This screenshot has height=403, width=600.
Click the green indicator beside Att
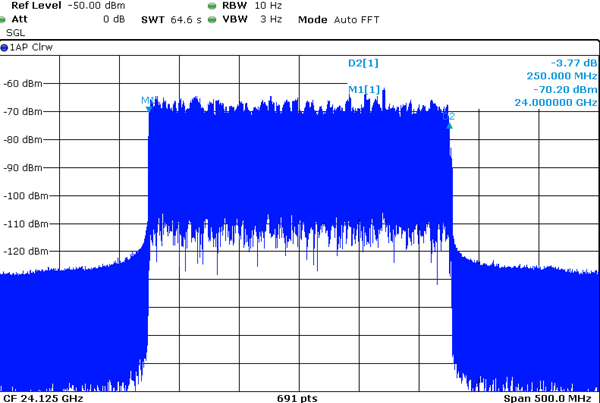(x=2, y=20)
